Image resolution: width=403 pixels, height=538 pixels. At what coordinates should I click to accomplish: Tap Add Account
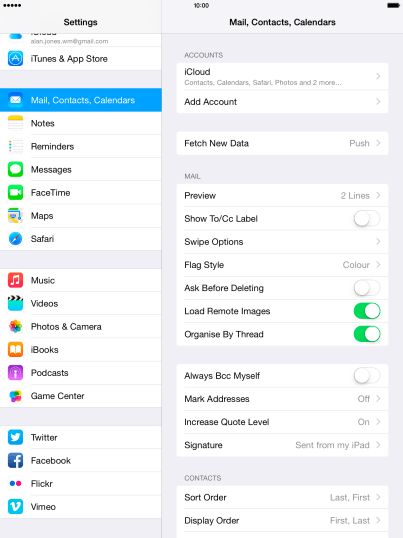coord(282,102)
